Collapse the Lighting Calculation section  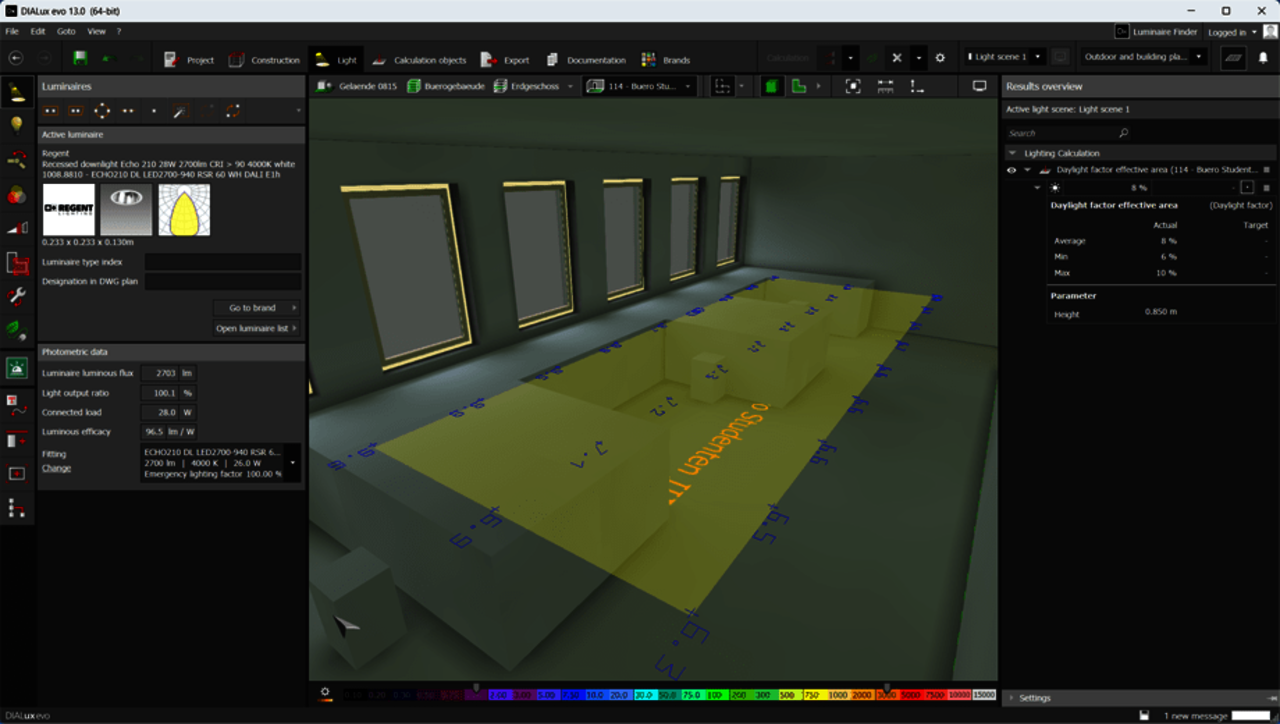1012,153
